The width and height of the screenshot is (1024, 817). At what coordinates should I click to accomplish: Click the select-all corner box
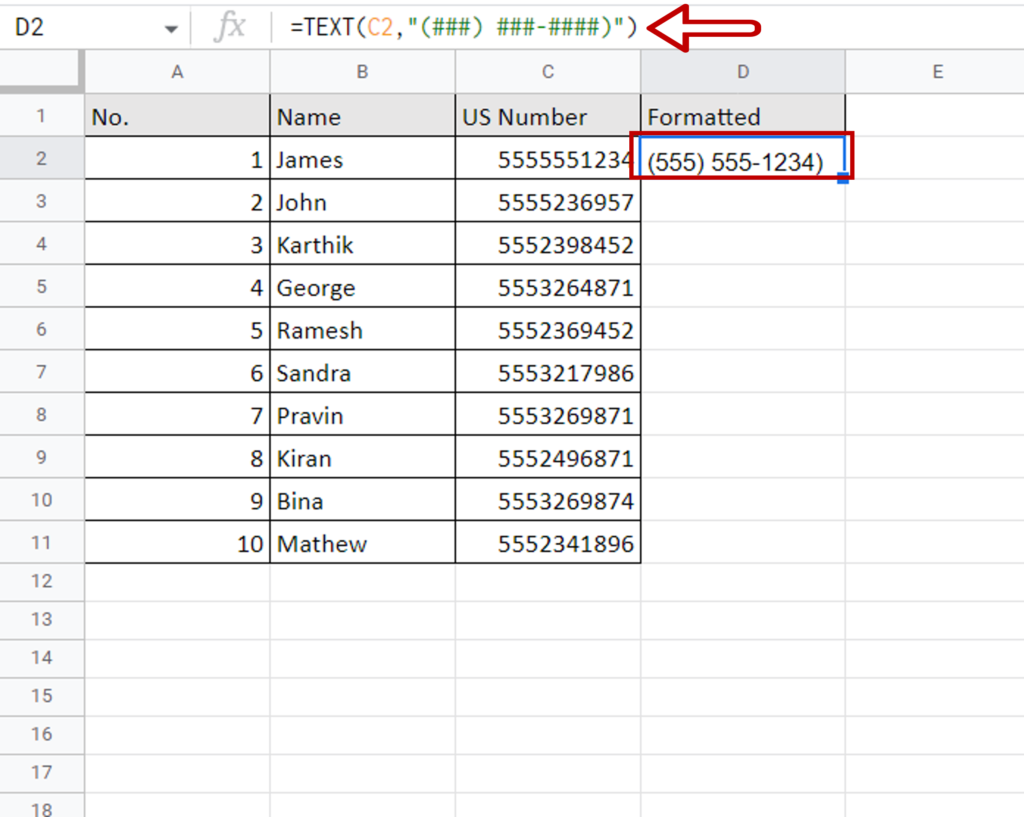(x=42, y=71)
